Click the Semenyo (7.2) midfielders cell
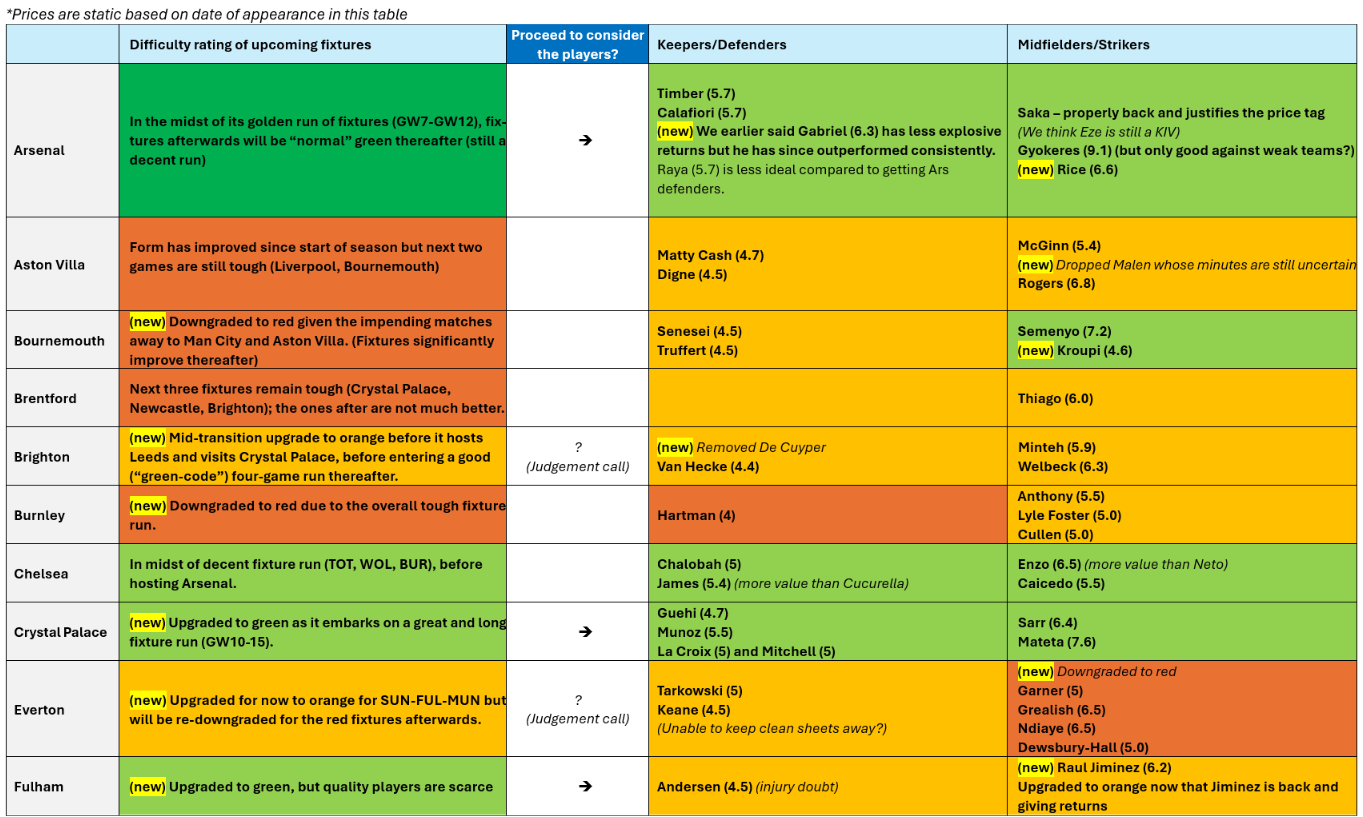 click(1064, 331)
